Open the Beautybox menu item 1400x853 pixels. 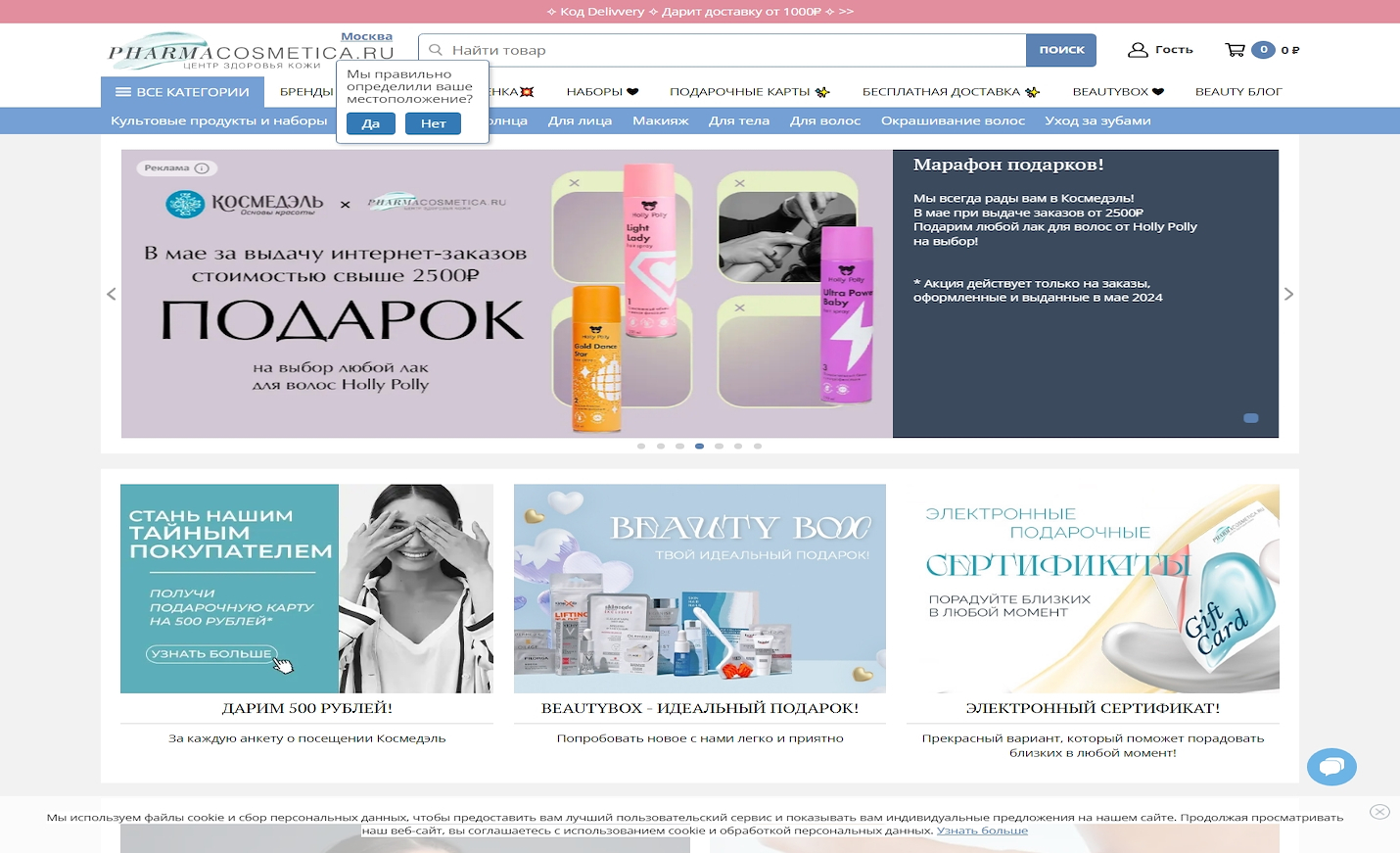1118,92
